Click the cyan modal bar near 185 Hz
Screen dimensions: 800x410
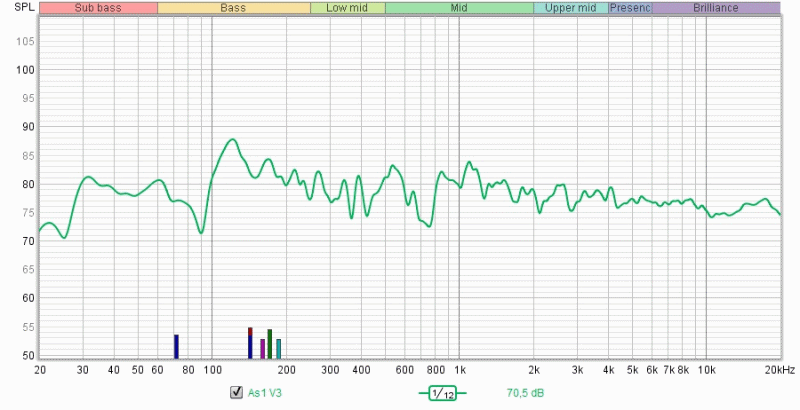[x=279, y=348]
